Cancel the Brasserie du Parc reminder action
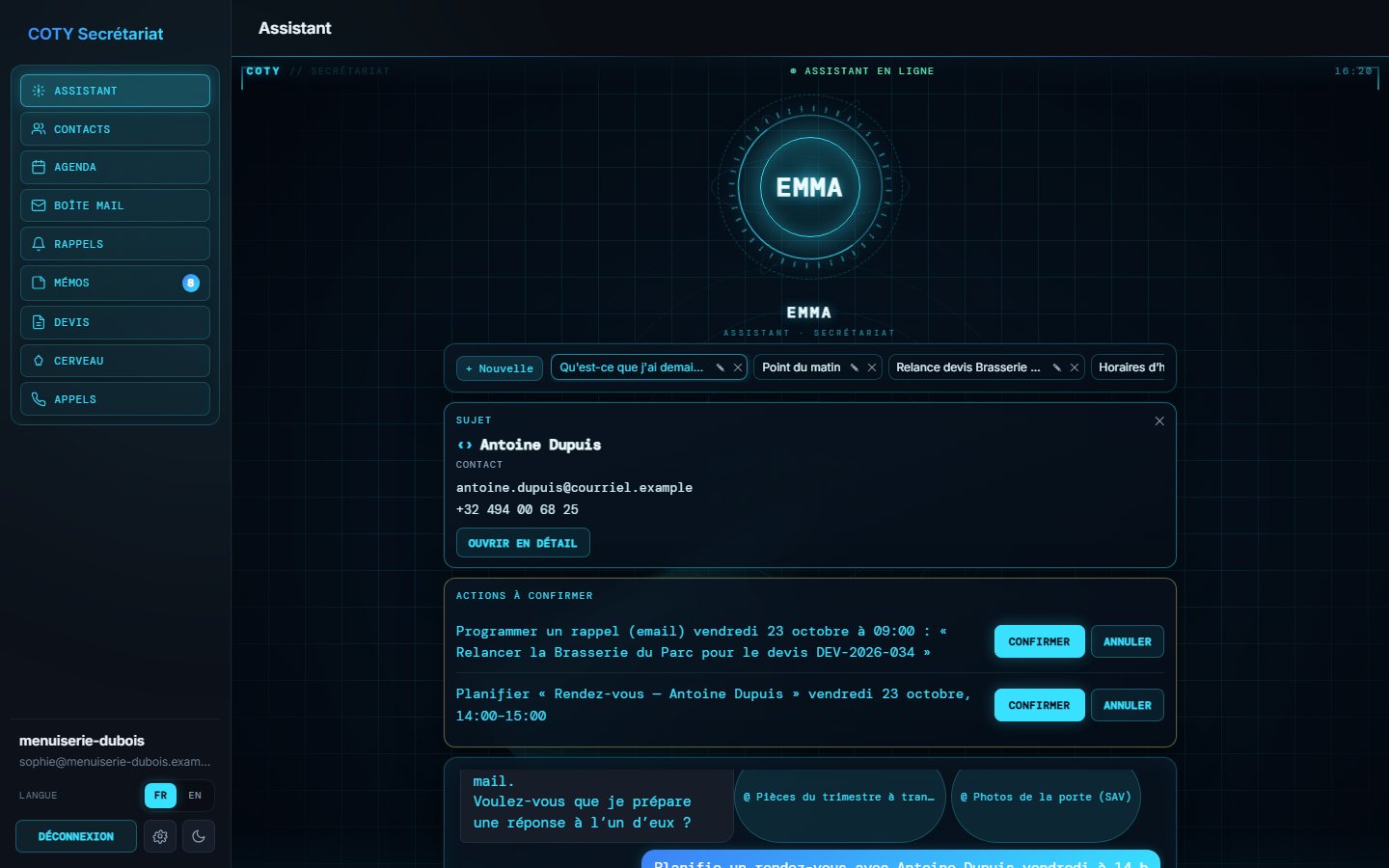Image resolution: width=1389 pixels, height=868 pixels. pos(1127,641)
